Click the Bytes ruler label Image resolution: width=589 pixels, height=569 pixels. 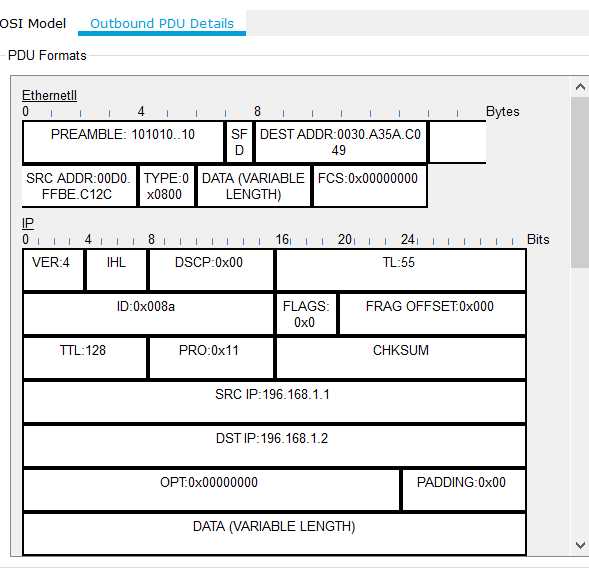503,112
